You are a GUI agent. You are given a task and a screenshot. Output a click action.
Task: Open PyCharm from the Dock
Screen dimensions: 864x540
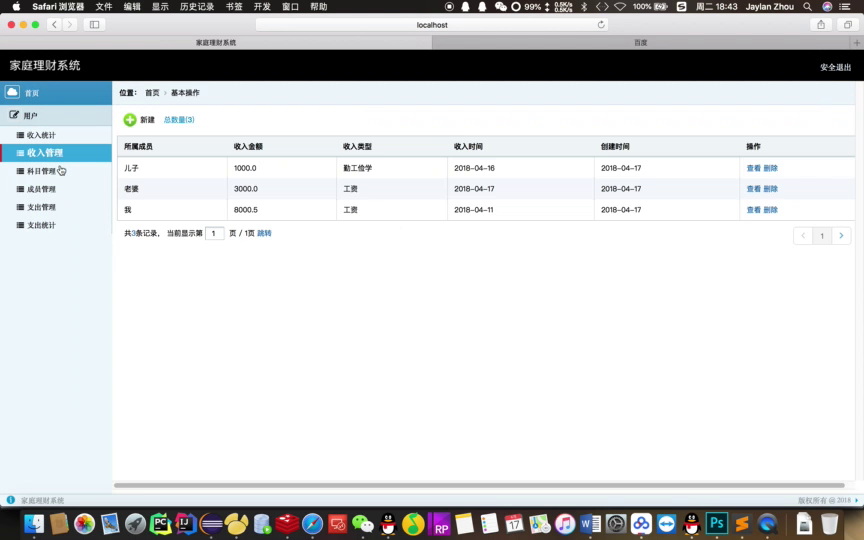(x=160, y=523)
